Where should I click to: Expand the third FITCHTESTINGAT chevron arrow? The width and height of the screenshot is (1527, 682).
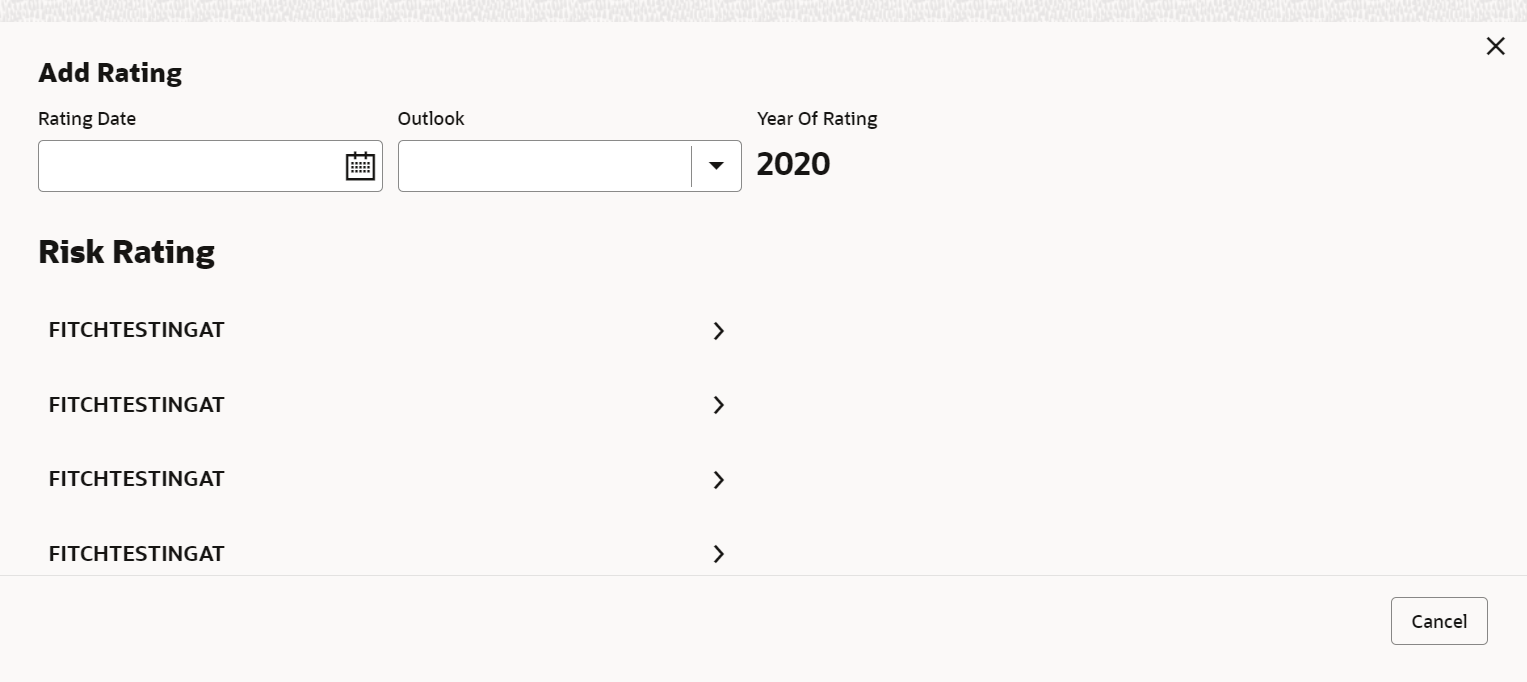718,480
